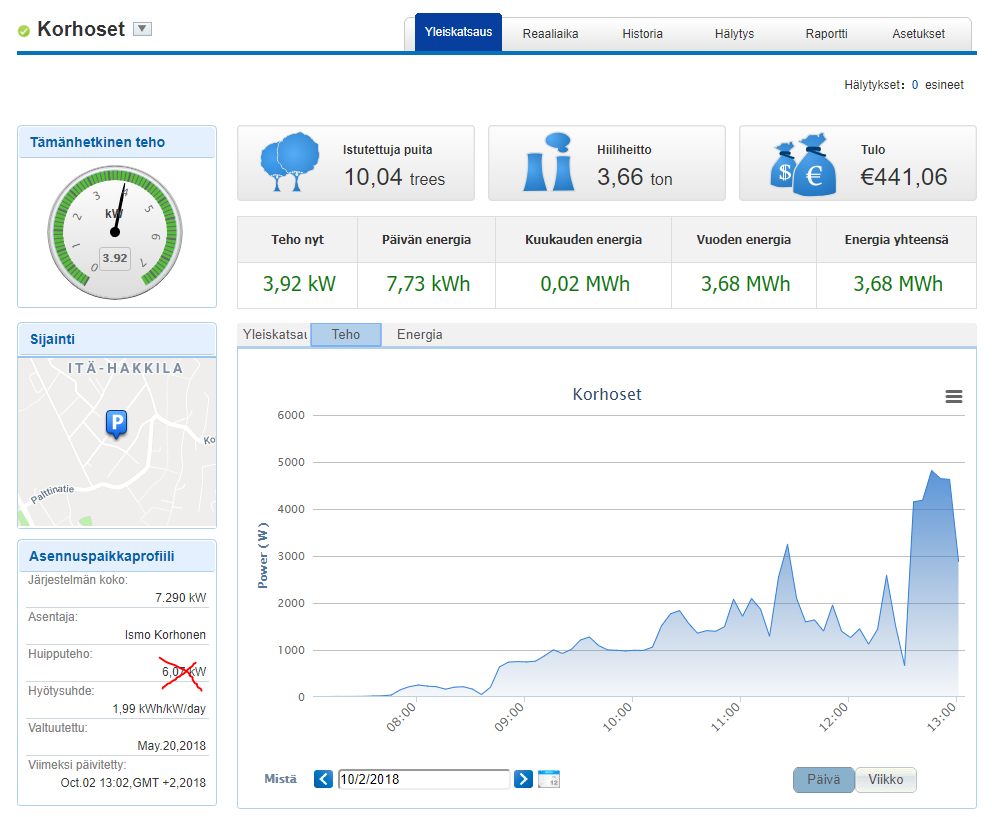This screenshot has width=992, height=817.
Task: Click the commissioned date May.20,2018
Action: coord(171,745)
